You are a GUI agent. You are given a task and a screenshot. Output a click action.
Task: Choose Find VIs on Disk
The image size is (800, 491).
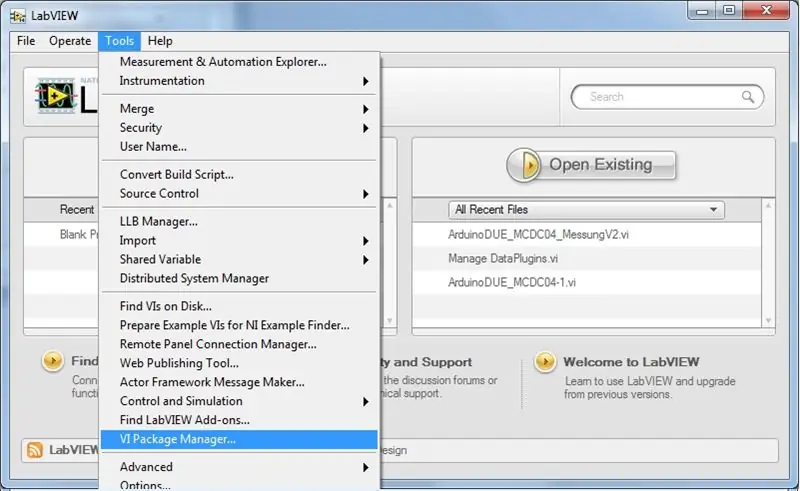[239, 306]
